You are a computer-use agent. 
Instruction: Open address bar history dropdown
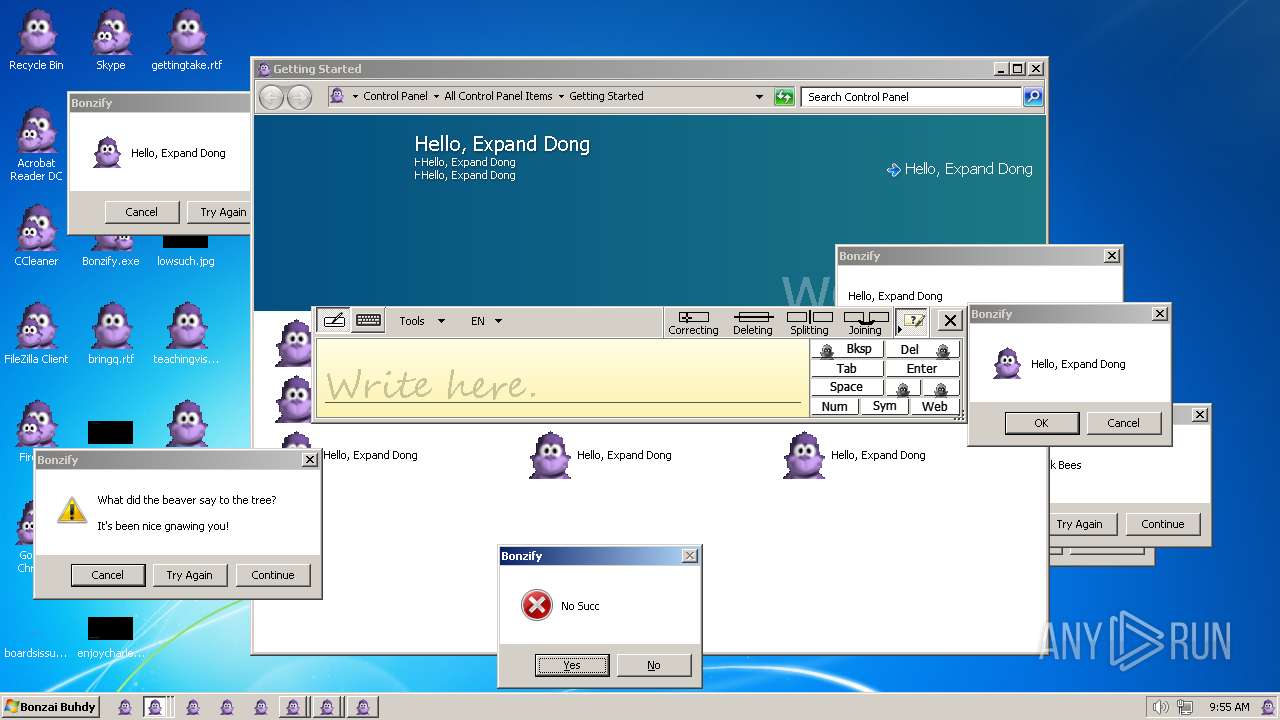pyautogui.click(x=760, y=97)
